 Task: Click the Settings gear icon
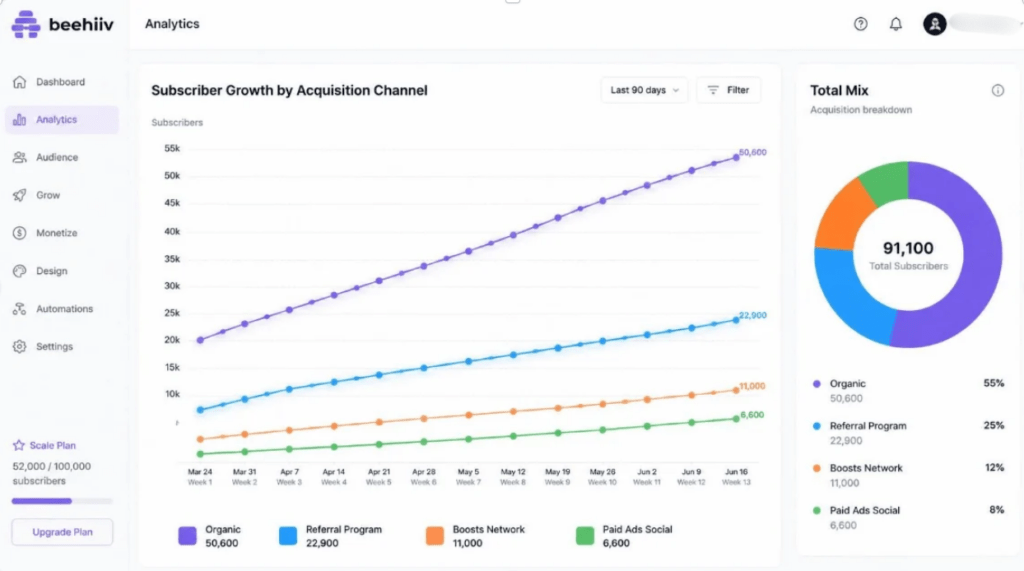20,346
